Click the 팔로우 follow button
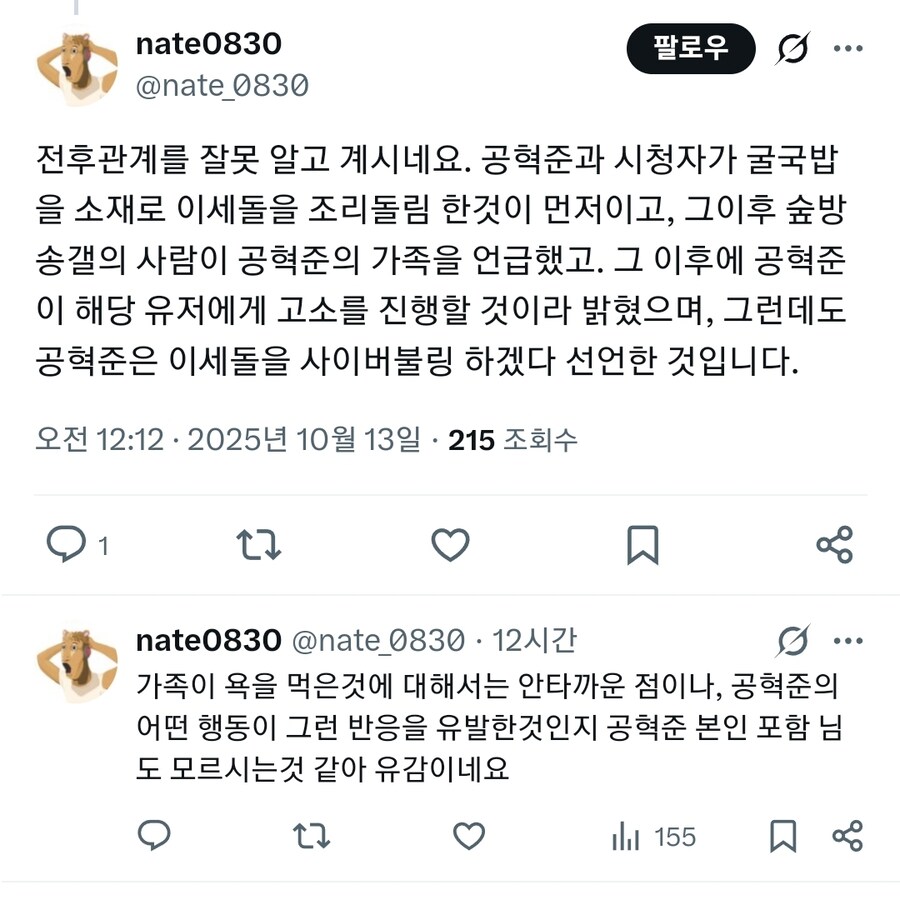The width and height of the screenshot is (900, 900). (690, 49)
